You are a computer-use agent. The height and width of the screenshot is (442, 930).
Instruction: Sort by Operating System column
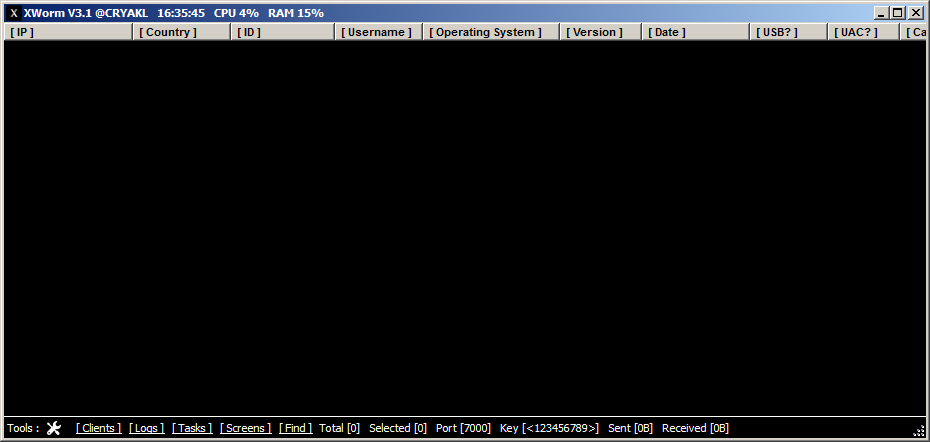pos(490,32)
